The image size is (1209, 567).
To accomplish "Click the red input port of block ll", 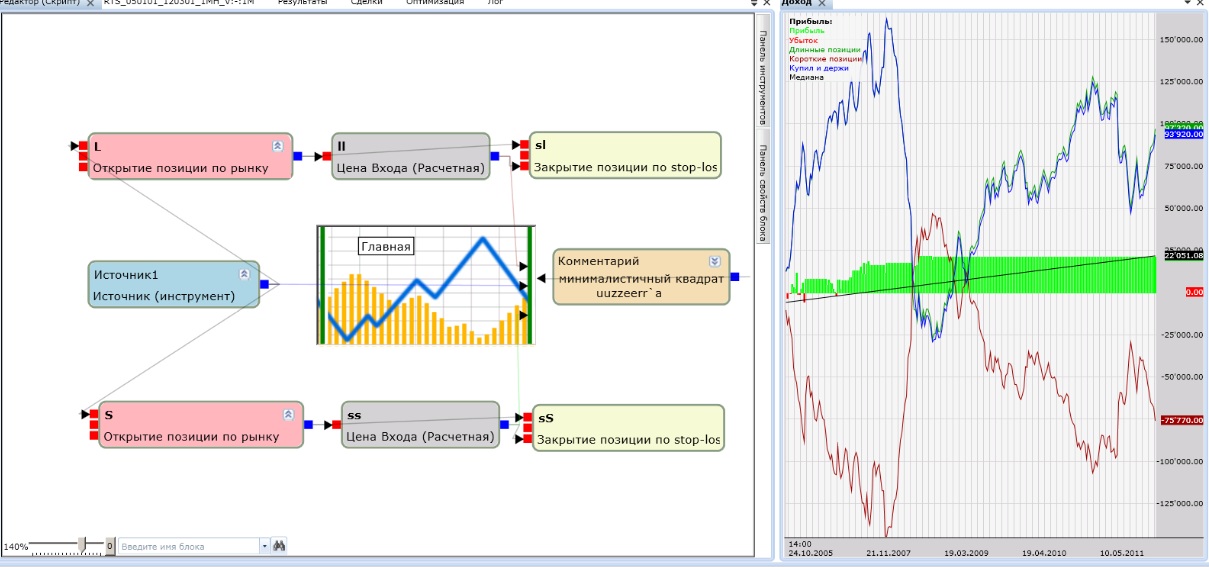I will 327,156.
